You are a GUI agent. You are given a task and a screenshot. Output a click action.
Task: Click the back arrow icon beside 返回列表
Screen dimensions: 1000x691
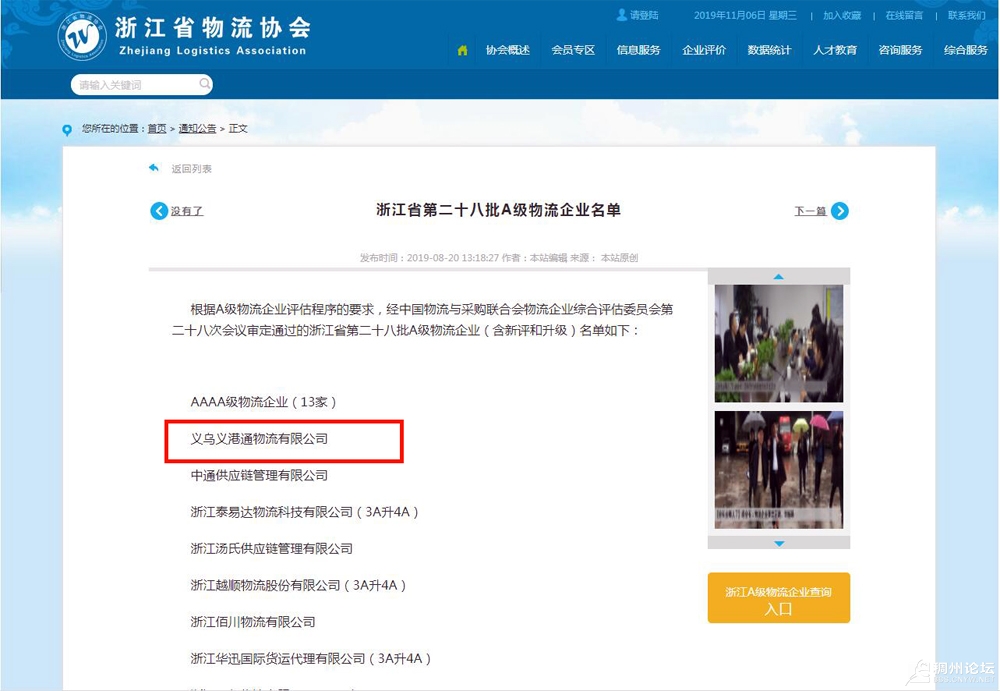(x=154, y=168)
